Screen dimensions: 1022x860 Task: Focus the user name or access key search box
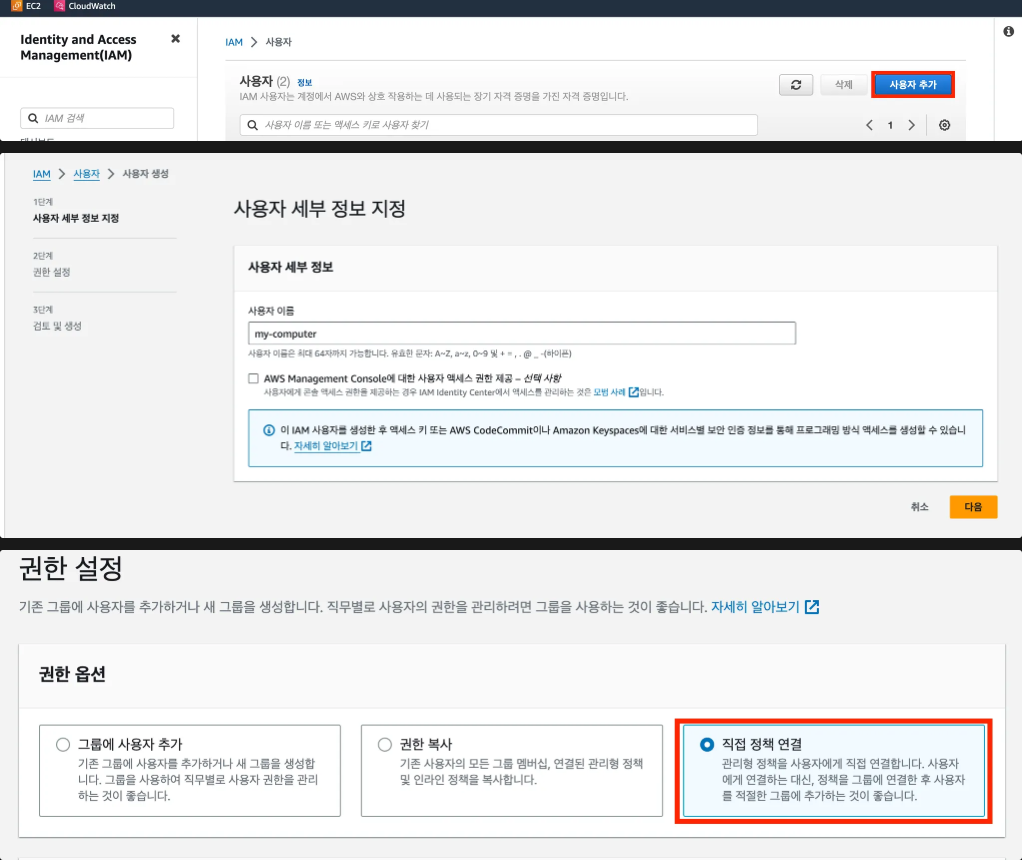(499, 125)
